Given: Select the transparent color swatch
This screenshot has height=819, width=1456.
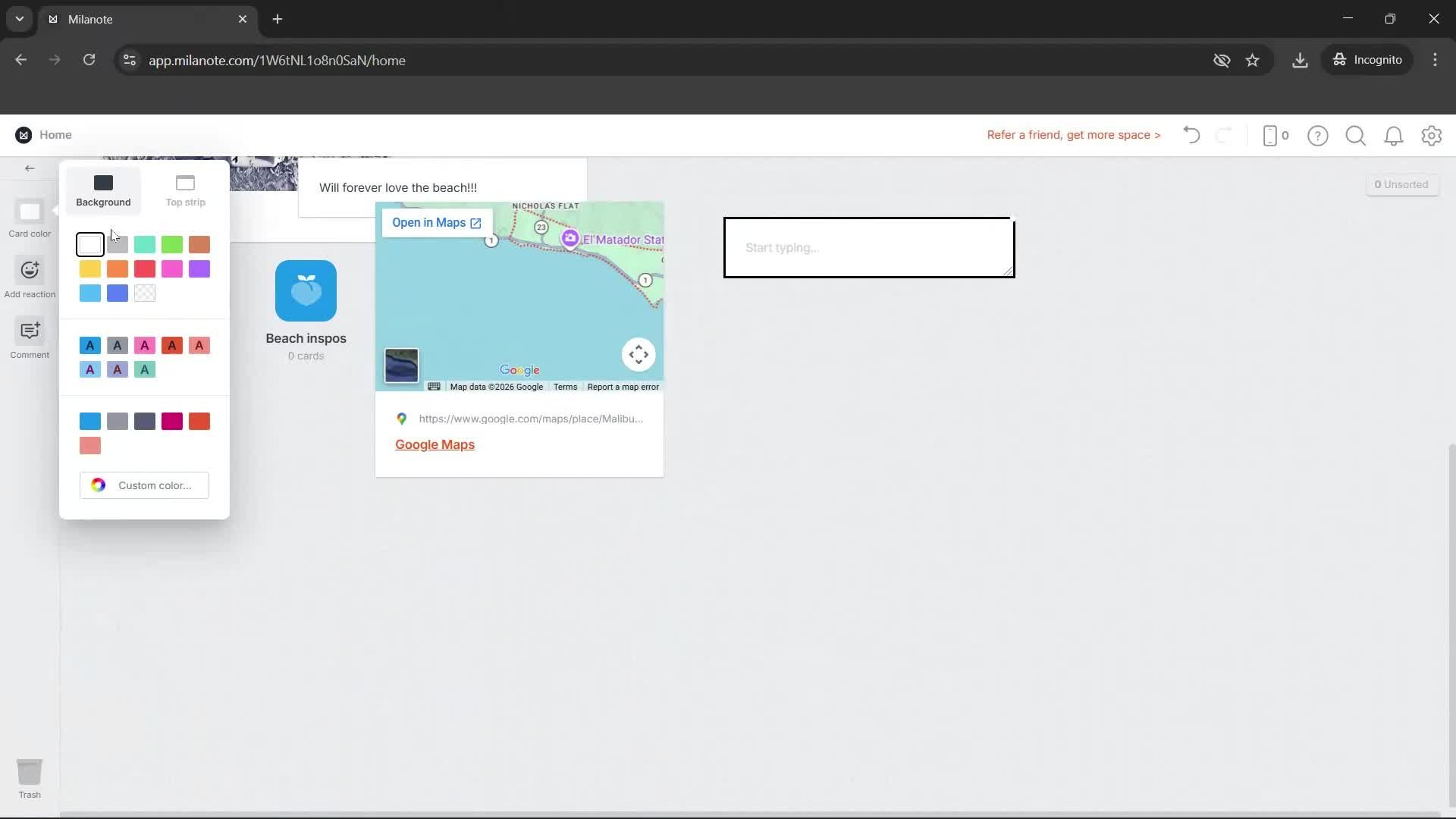Looking at the screenshot, I should point(144,293).
